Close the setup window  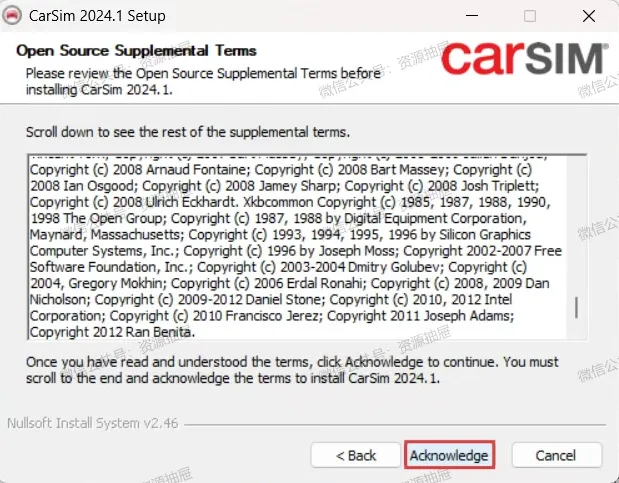pos(589,16)
